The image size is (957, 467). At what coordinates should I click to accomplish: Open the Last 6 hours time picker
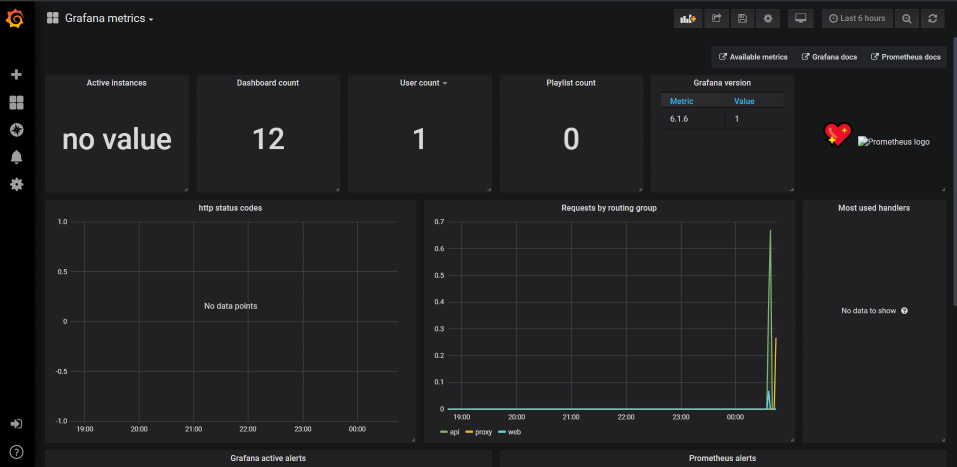[x=858, y=18]
